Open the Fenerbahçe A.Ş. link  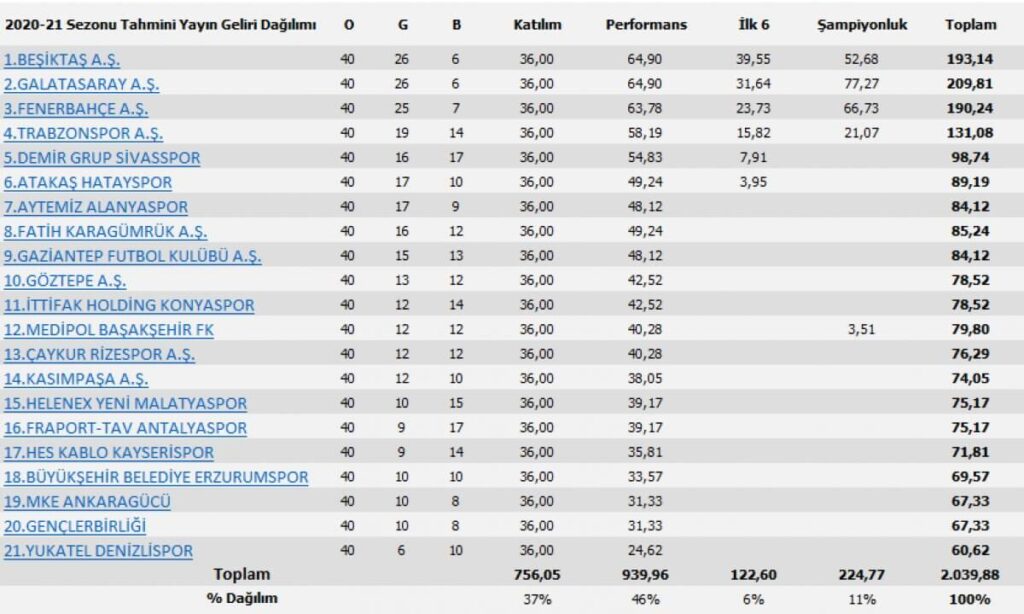click(79, 109)
